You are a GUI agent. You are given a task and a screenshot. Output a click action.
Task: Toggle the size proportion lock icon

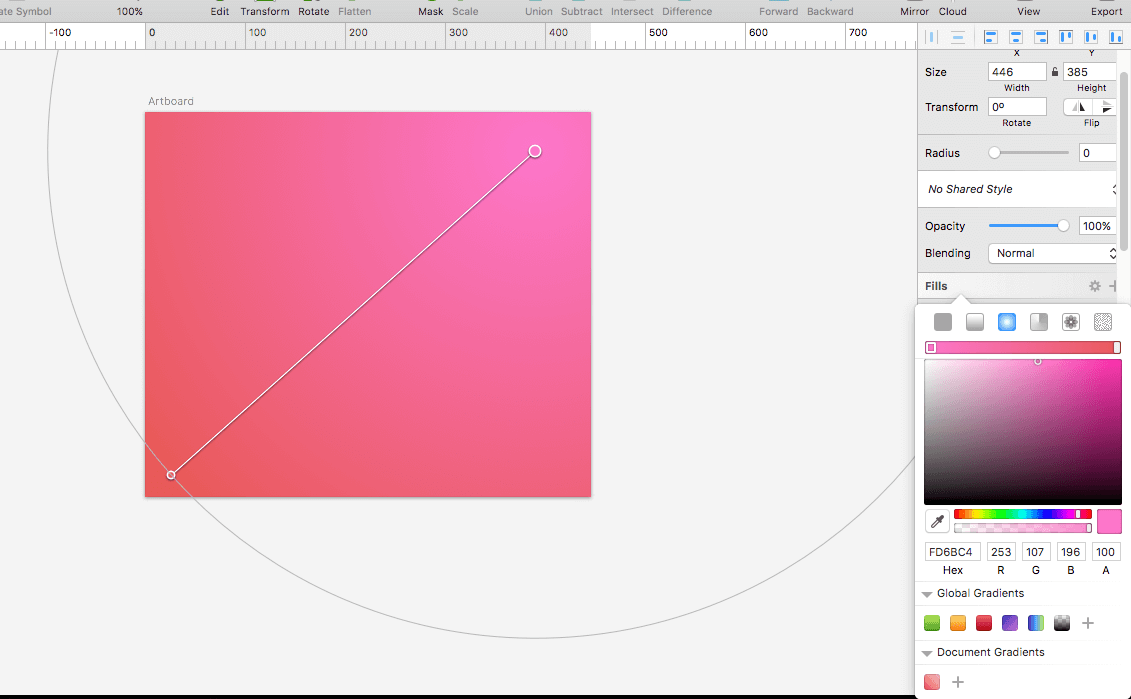pos(1055,71)
